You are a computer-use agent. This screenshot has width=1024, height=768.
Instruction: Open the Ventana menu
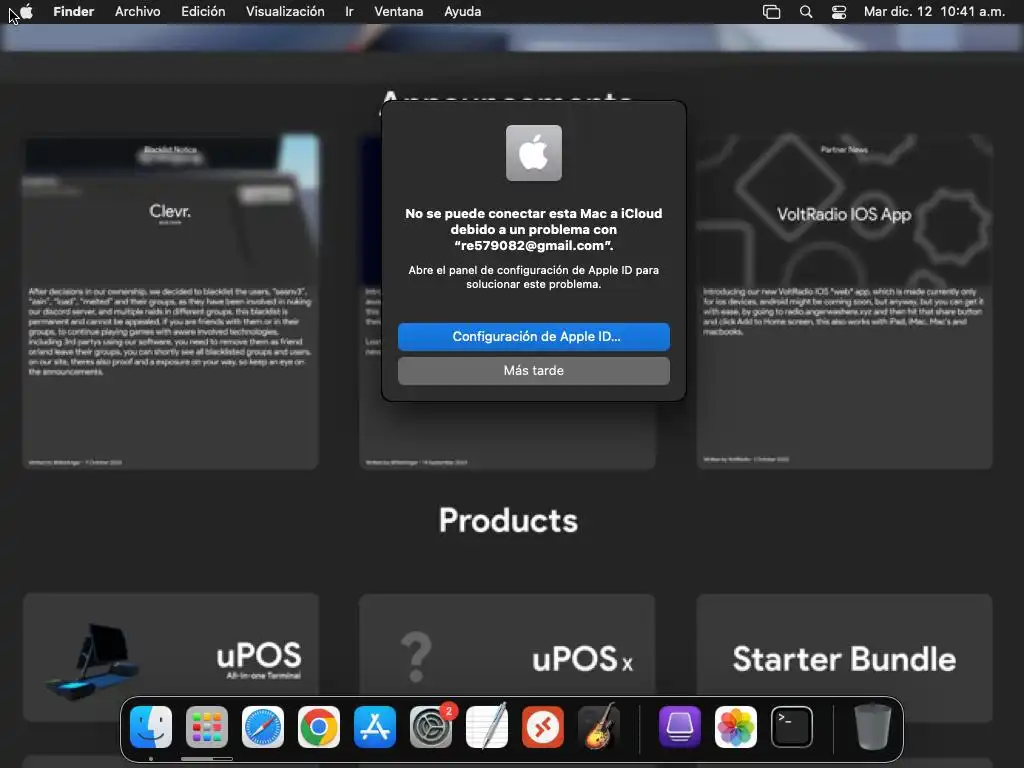(398, 12)
